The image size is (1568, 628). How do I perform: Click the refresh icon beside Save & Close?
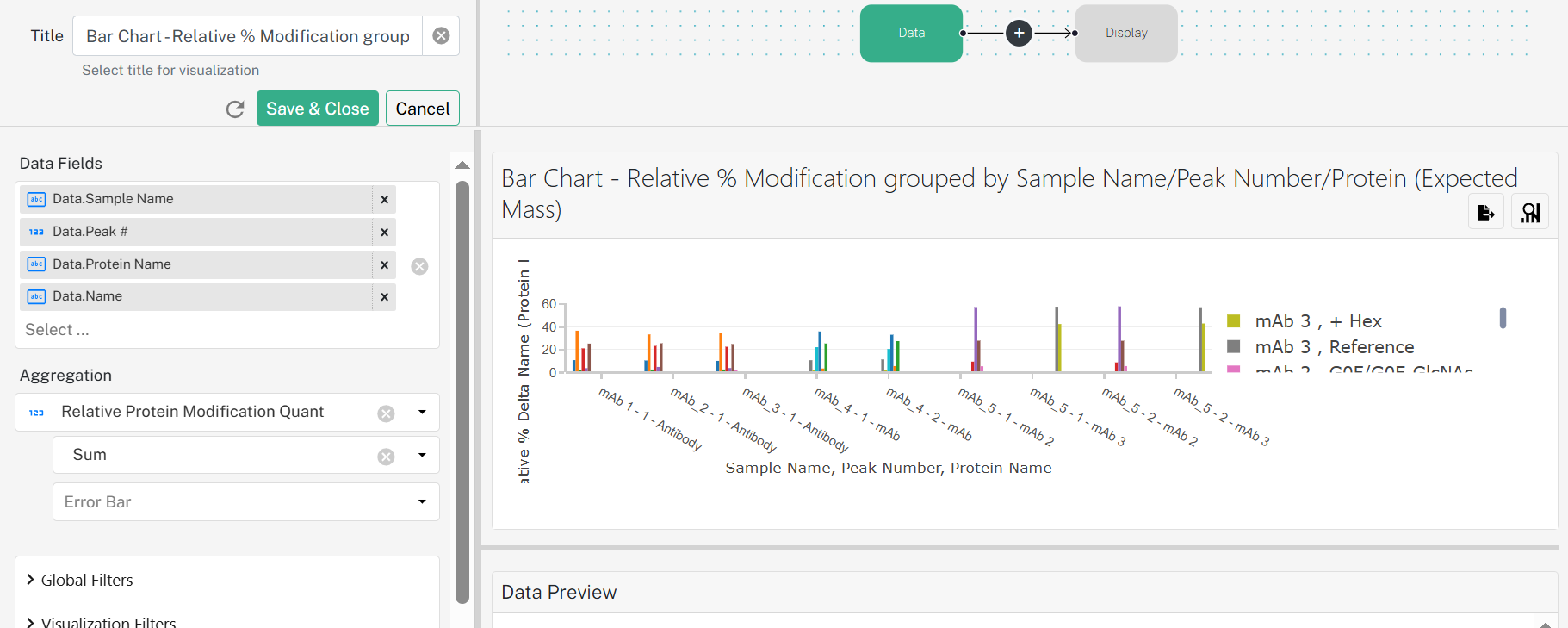tap(235, 109)
